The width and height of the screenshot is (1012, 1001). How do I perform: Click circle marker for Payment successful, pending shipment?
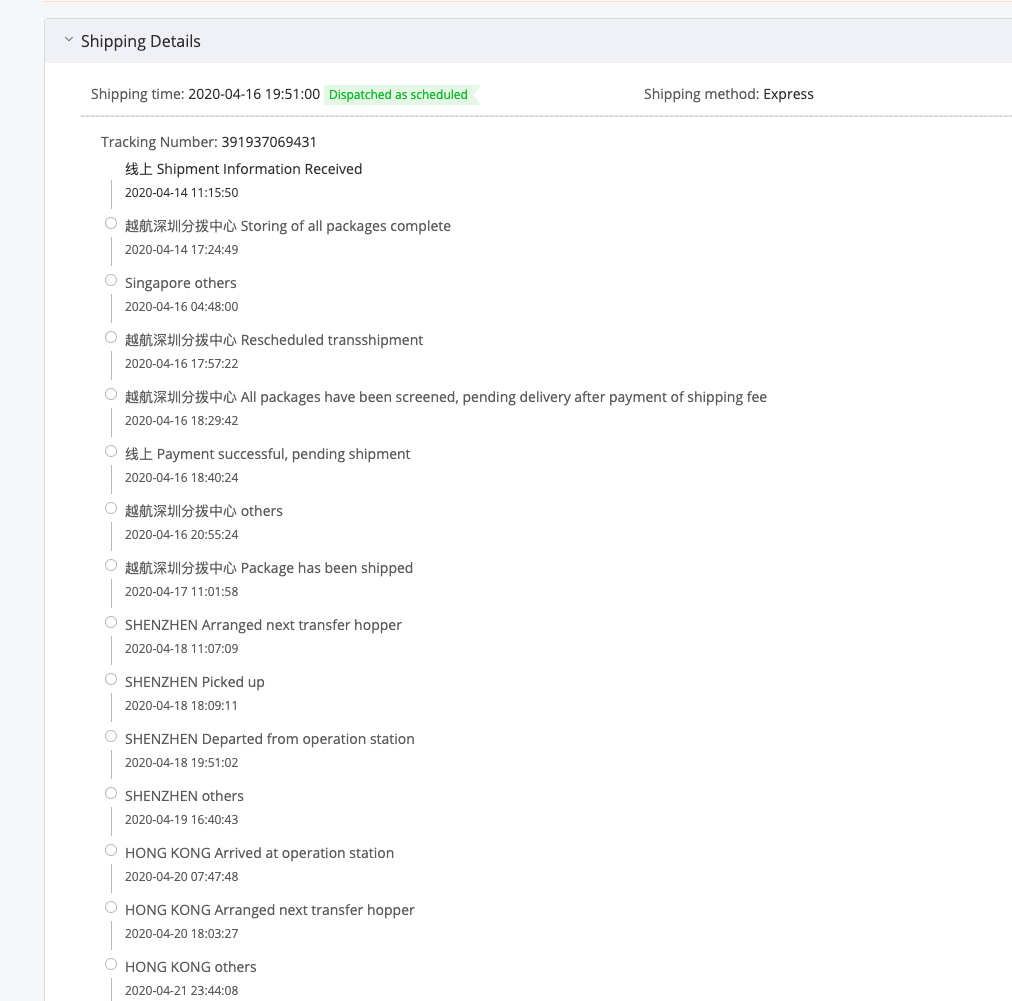(111, 451)
